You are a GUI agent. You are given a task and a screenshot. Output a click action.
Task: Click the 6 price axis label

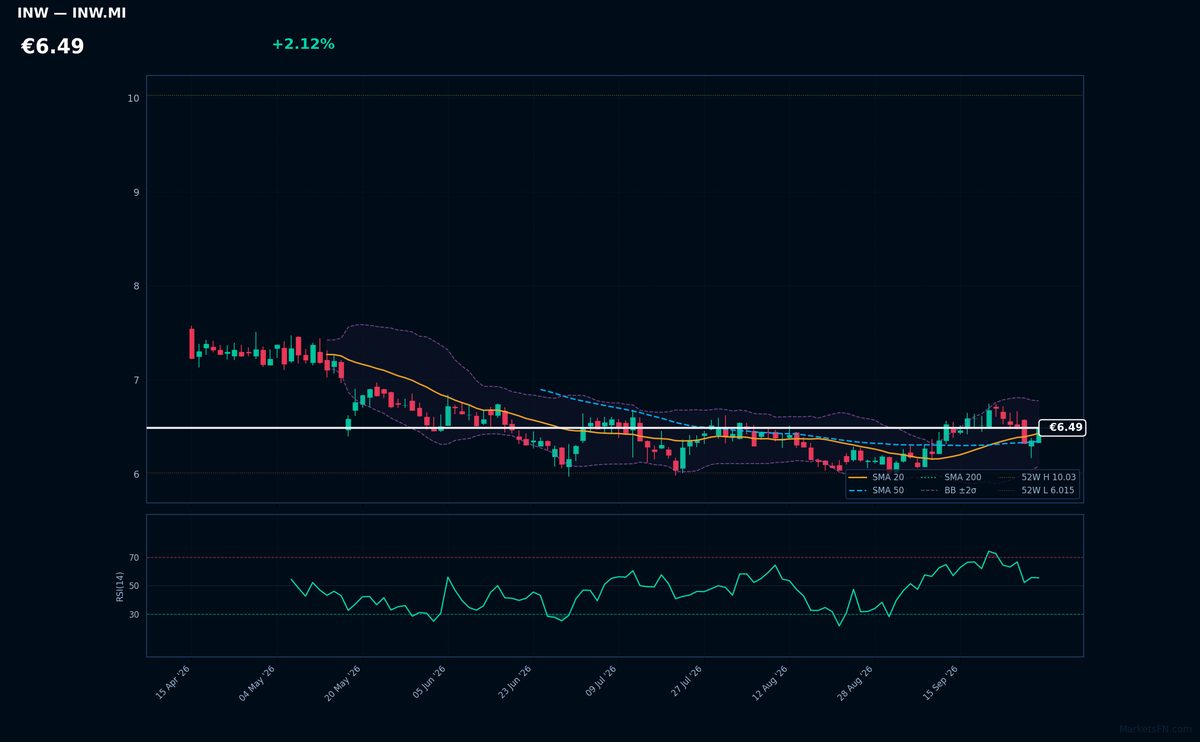click(x=136, y=474)
